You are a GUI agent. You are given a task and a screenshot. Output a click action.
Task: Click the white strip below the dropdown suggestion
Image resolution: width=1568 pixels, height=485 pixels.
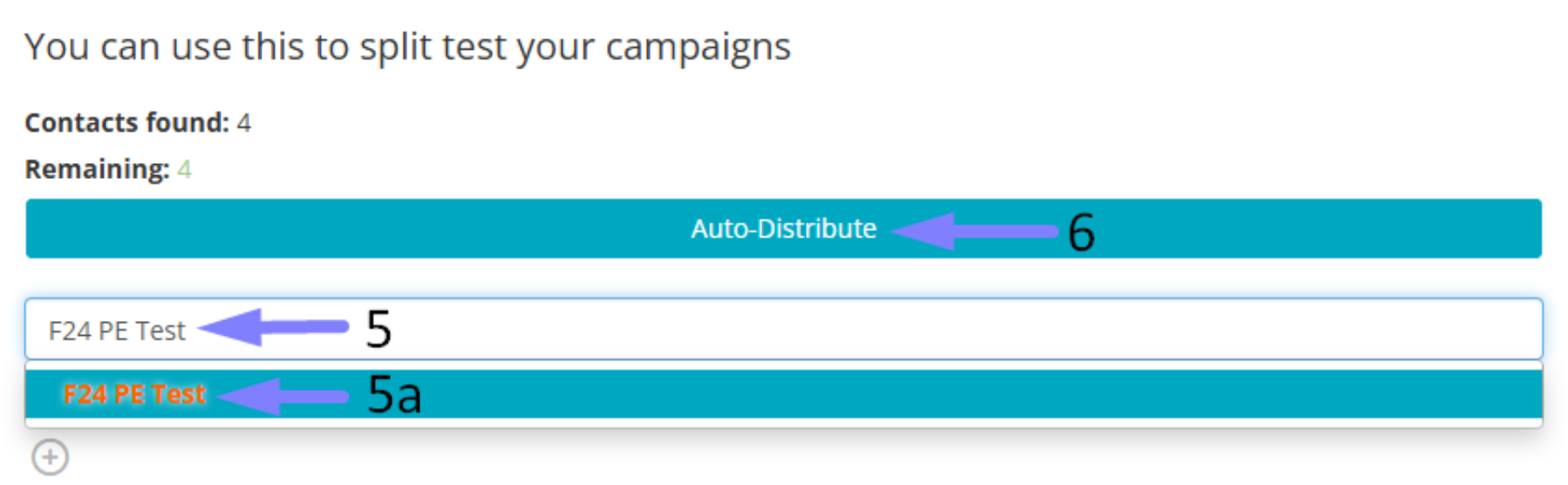coord(783,423)
